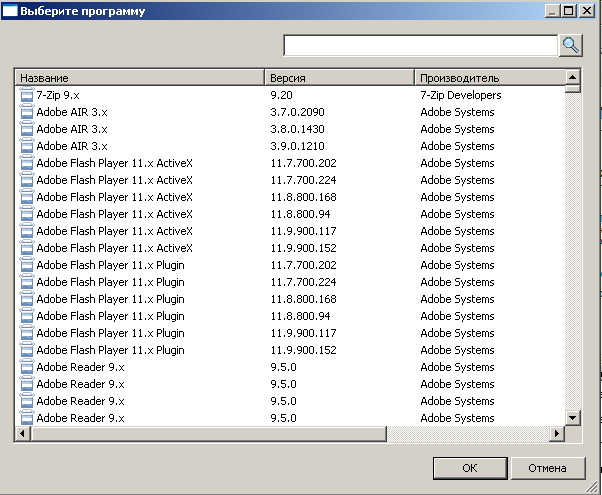
Task: Click Plugin row version 11.7.700.224
Action: [303, 282]
